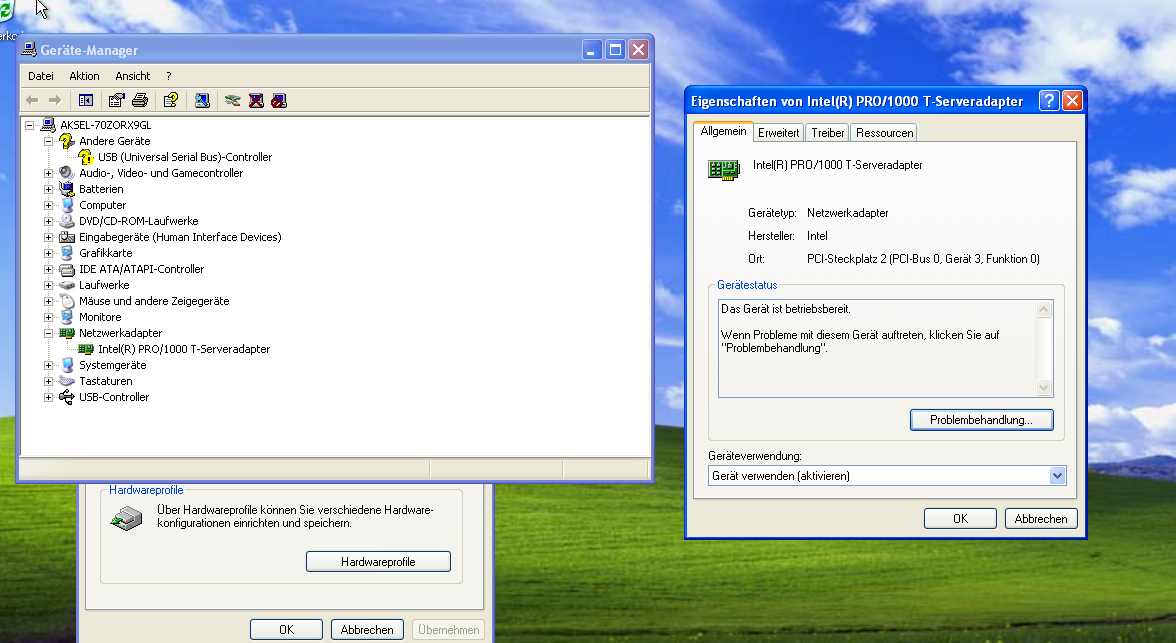
Task: Scan for hardware changes toolbar icon
Action: click(x=202, y=101)
